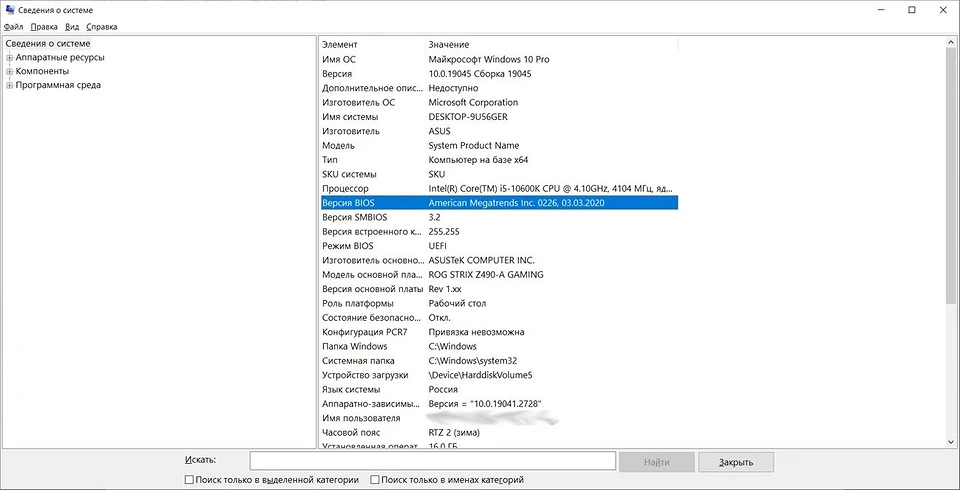The height and width of the screenshot is (490, 960).
Task: Expand the Аппаратные ресурсы tree node
Action: pyautogui.click(x=9, y=58)
